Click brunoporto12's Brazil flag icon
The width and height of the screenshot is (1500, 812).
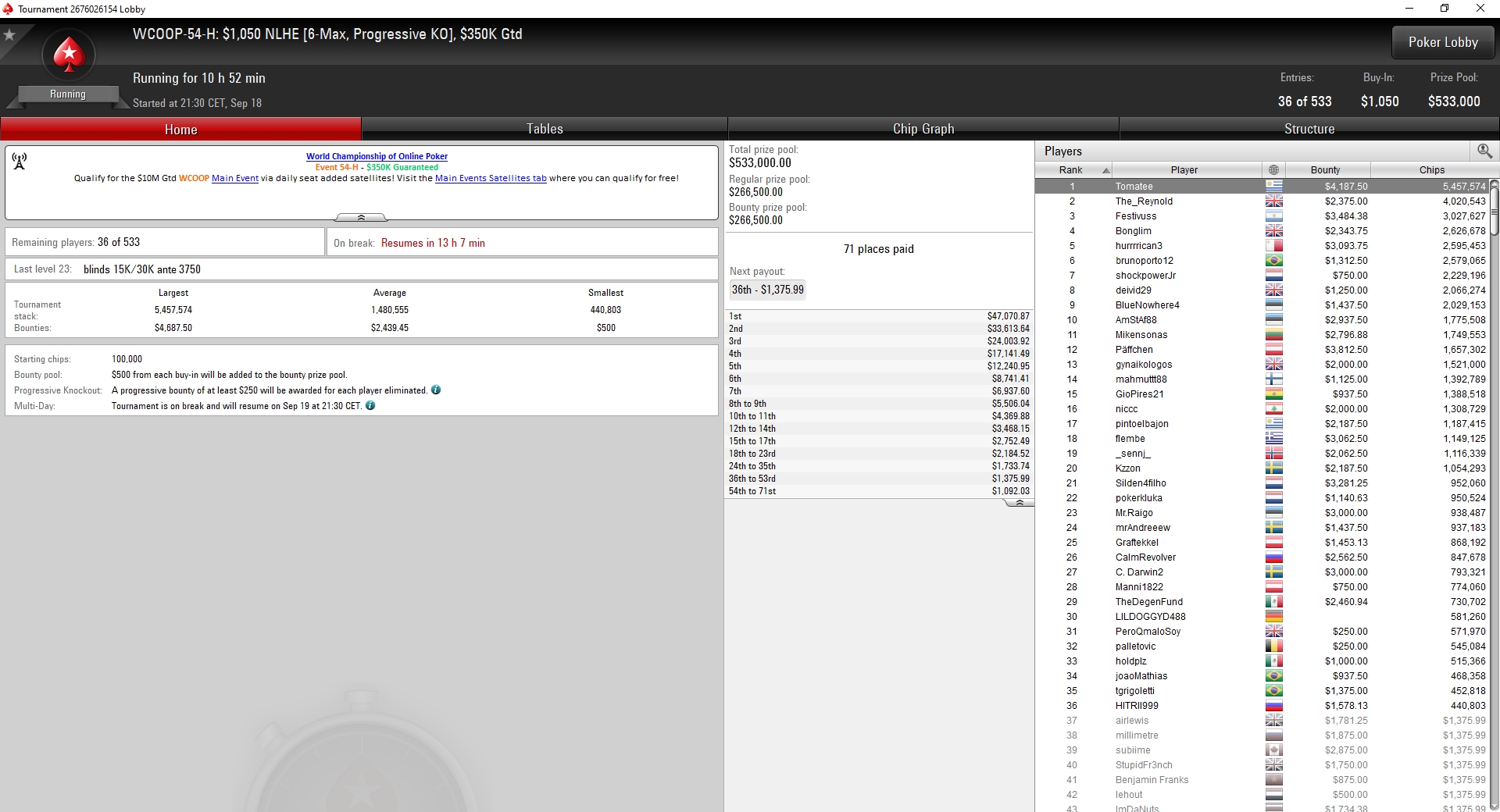click(x=1274, y=260)
